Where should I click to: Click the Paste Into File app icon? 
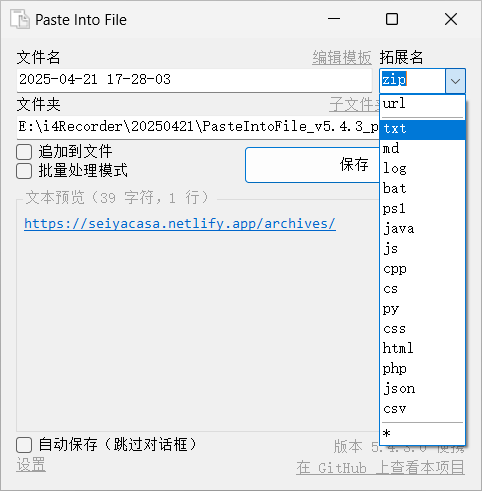click(20, 19)
